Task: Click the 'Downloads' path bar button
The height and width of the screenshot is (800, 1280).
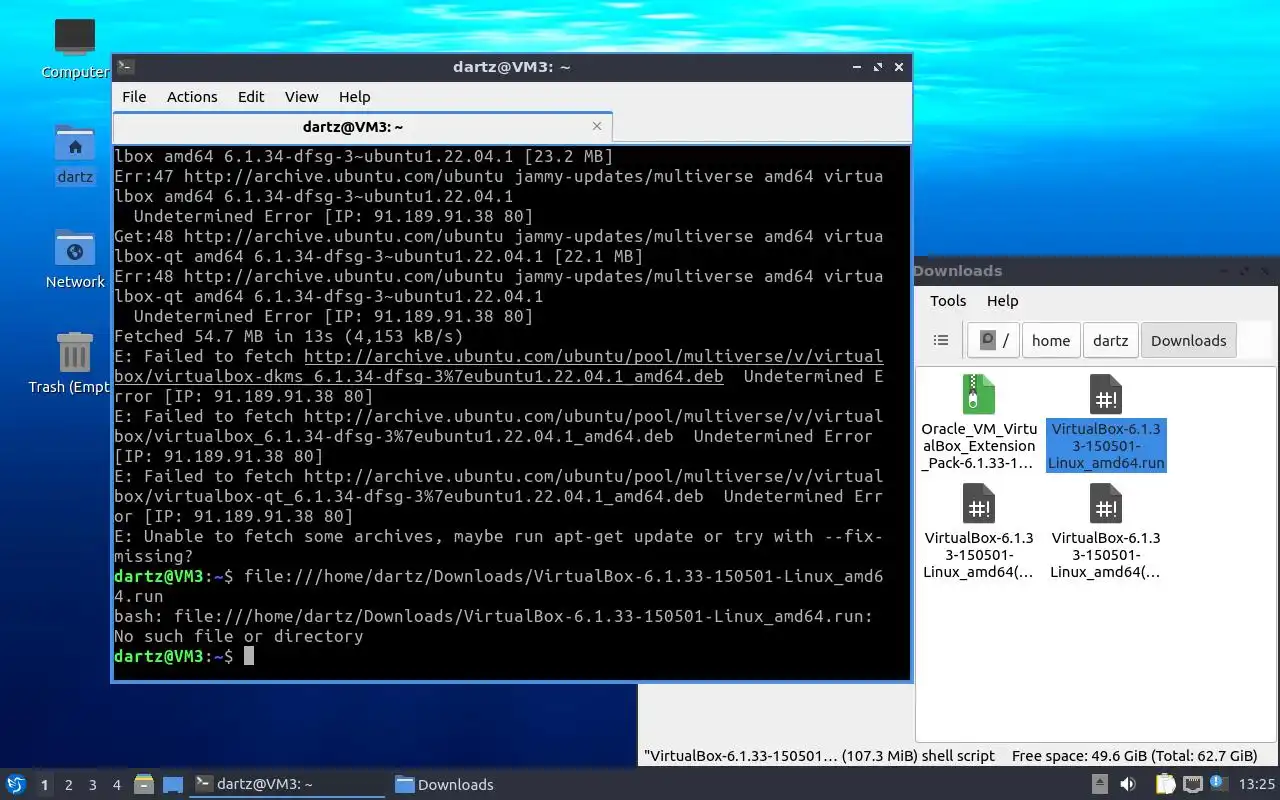Action: pos(1188,340)
